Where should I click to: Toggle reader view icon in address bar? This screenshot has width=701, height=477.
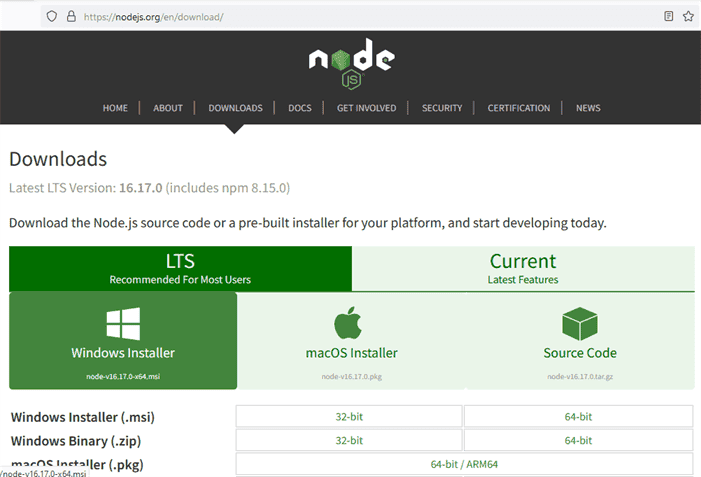[668, 17]
